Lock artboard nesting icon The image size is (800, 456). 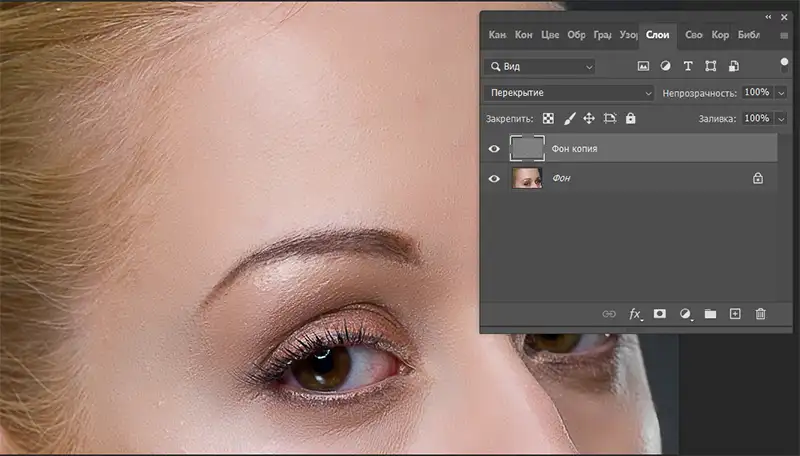point(610,118)
